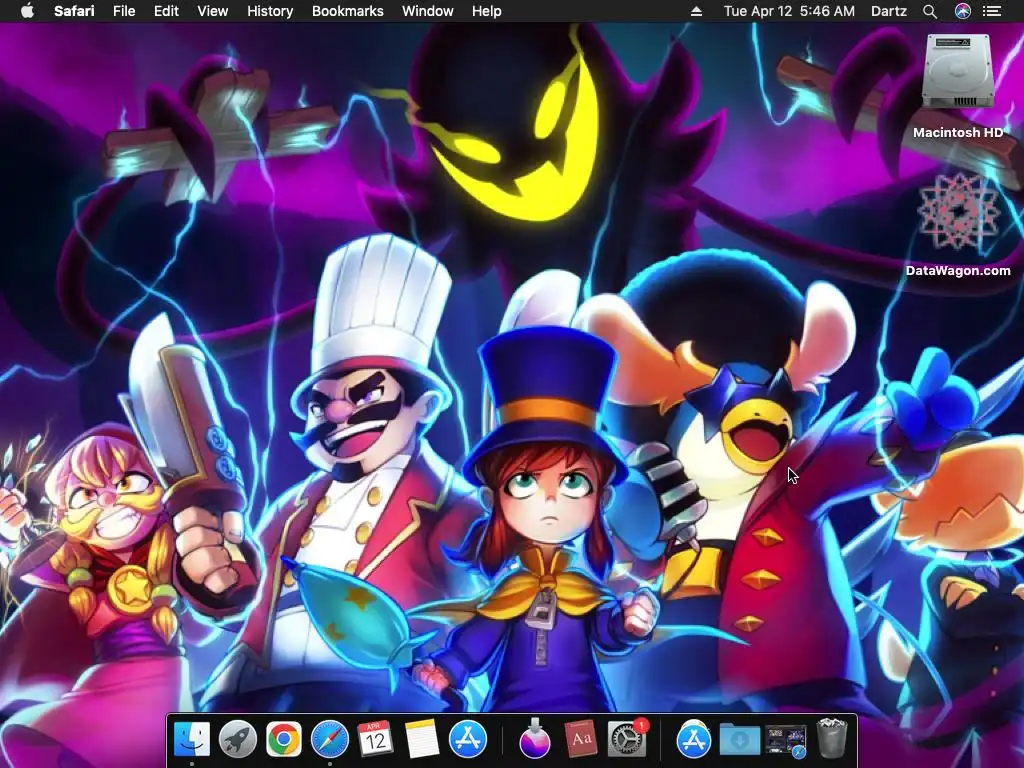Open the Help menu

[487, 11]
